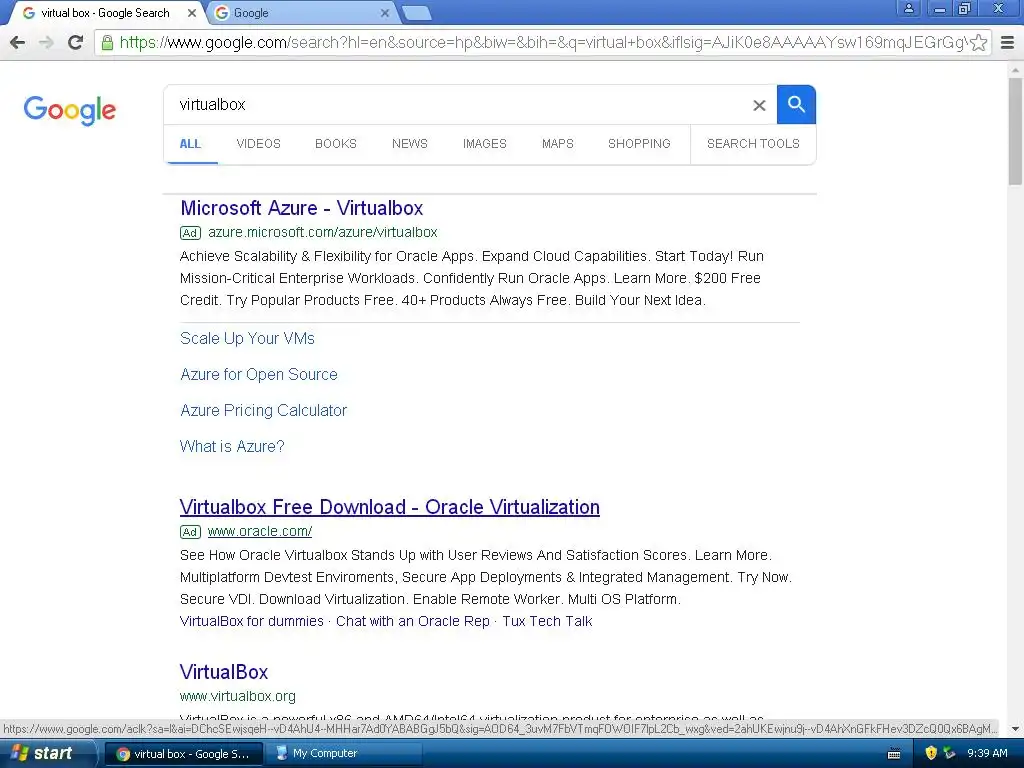This screenshot has width=1024, height=768.
Task: Click the www.oracle.com/ URL link
Action: pyautogui.click(x=260, y=532)
